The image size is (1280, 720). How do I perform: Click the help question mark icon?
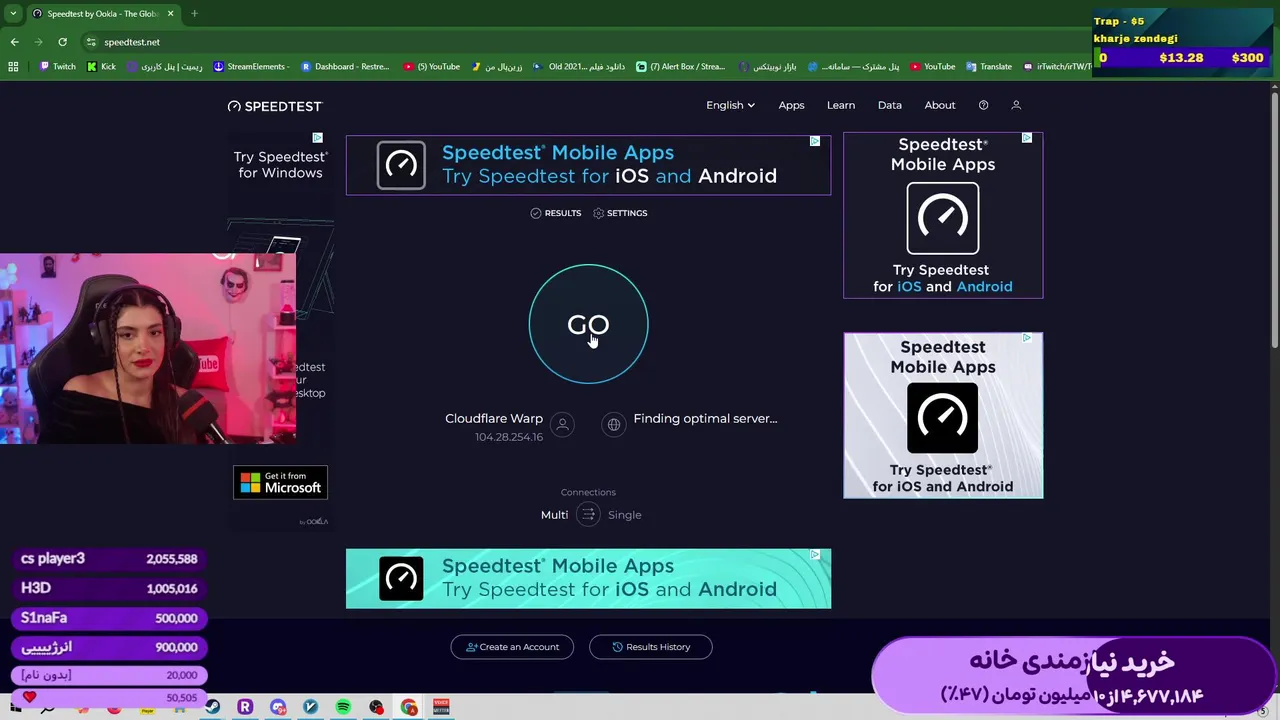pyautogui.click(x=983, y=105)
